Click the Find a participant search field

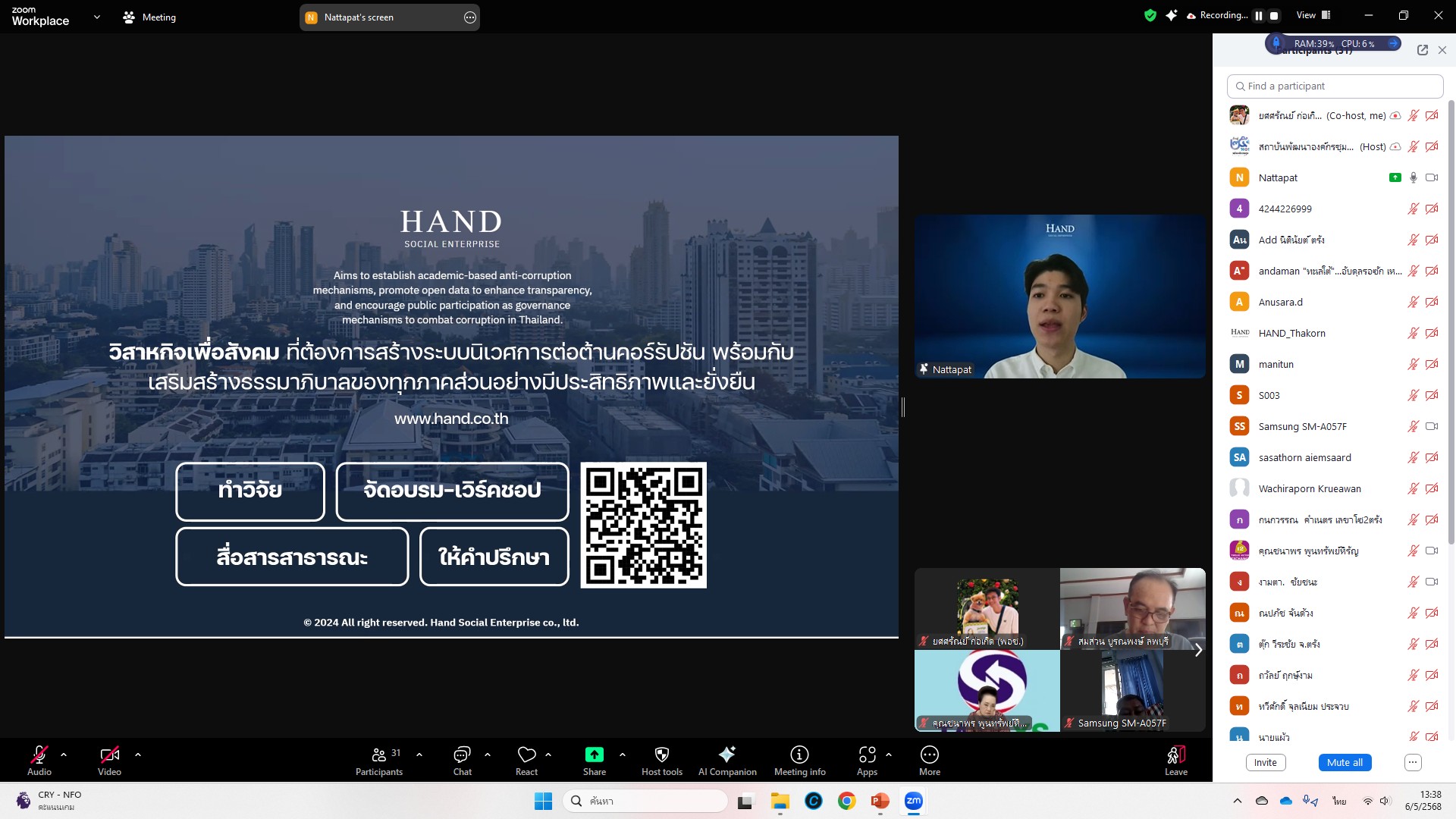click(1335, 86)
